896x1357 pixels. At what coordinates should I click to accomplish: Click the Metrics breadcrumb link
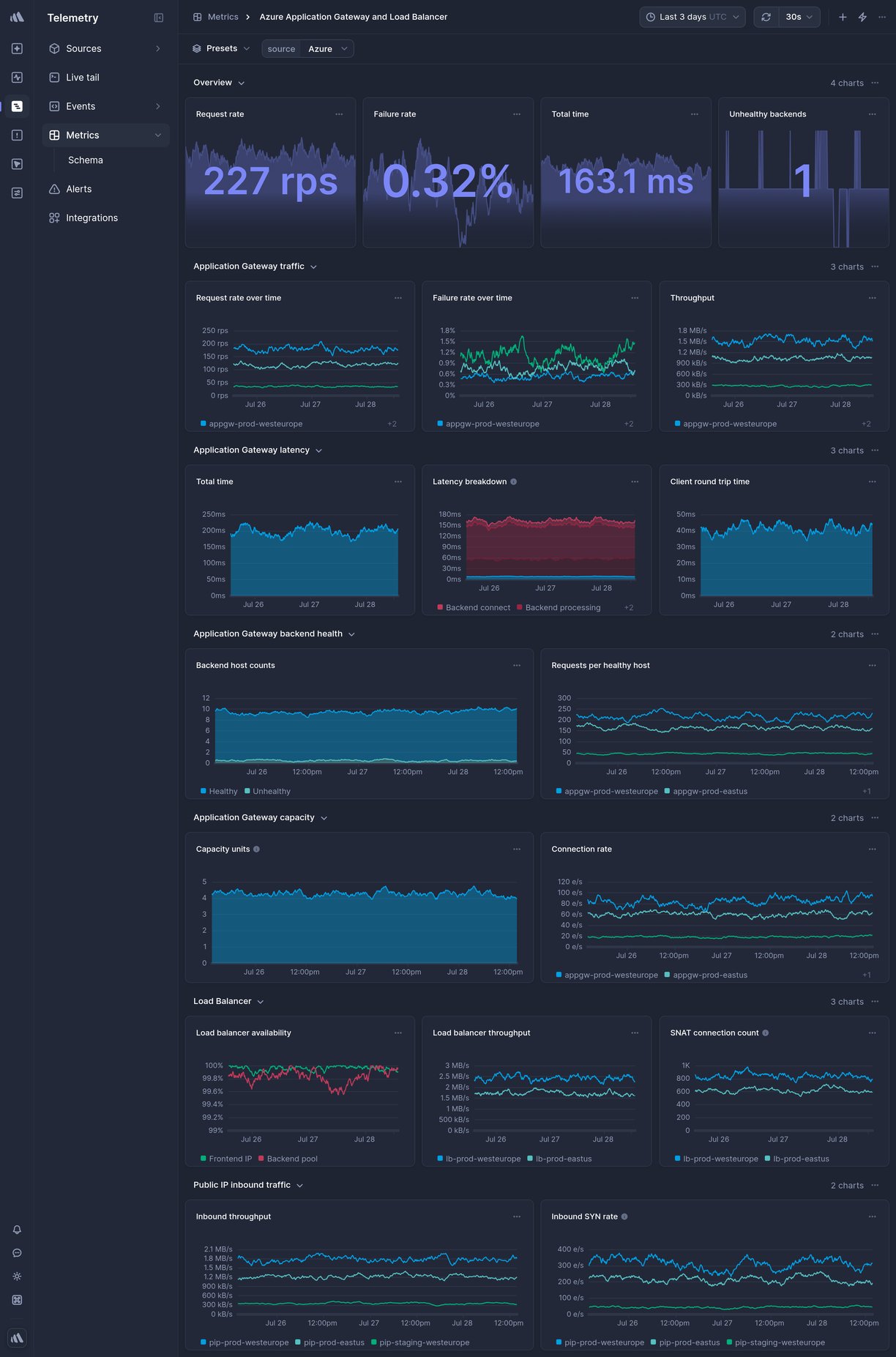pos(216,17)
